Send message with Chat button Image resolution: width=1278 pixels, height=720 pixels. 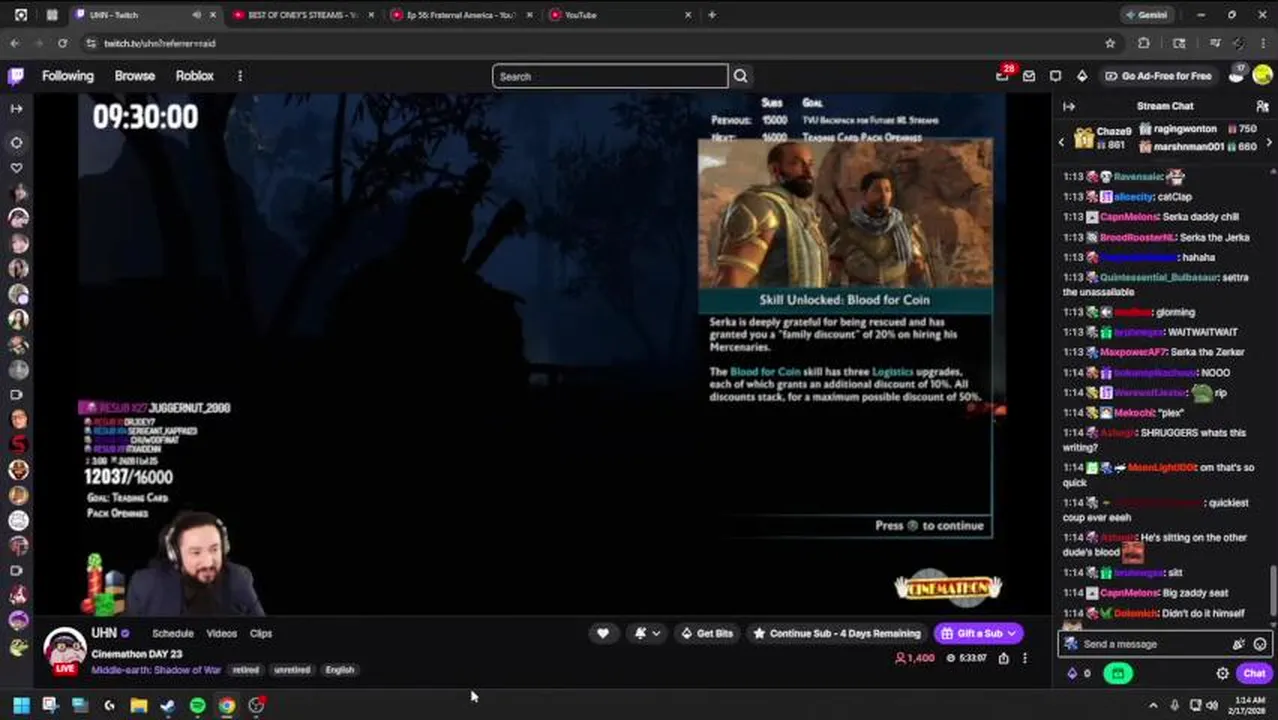pos(1253,673)
